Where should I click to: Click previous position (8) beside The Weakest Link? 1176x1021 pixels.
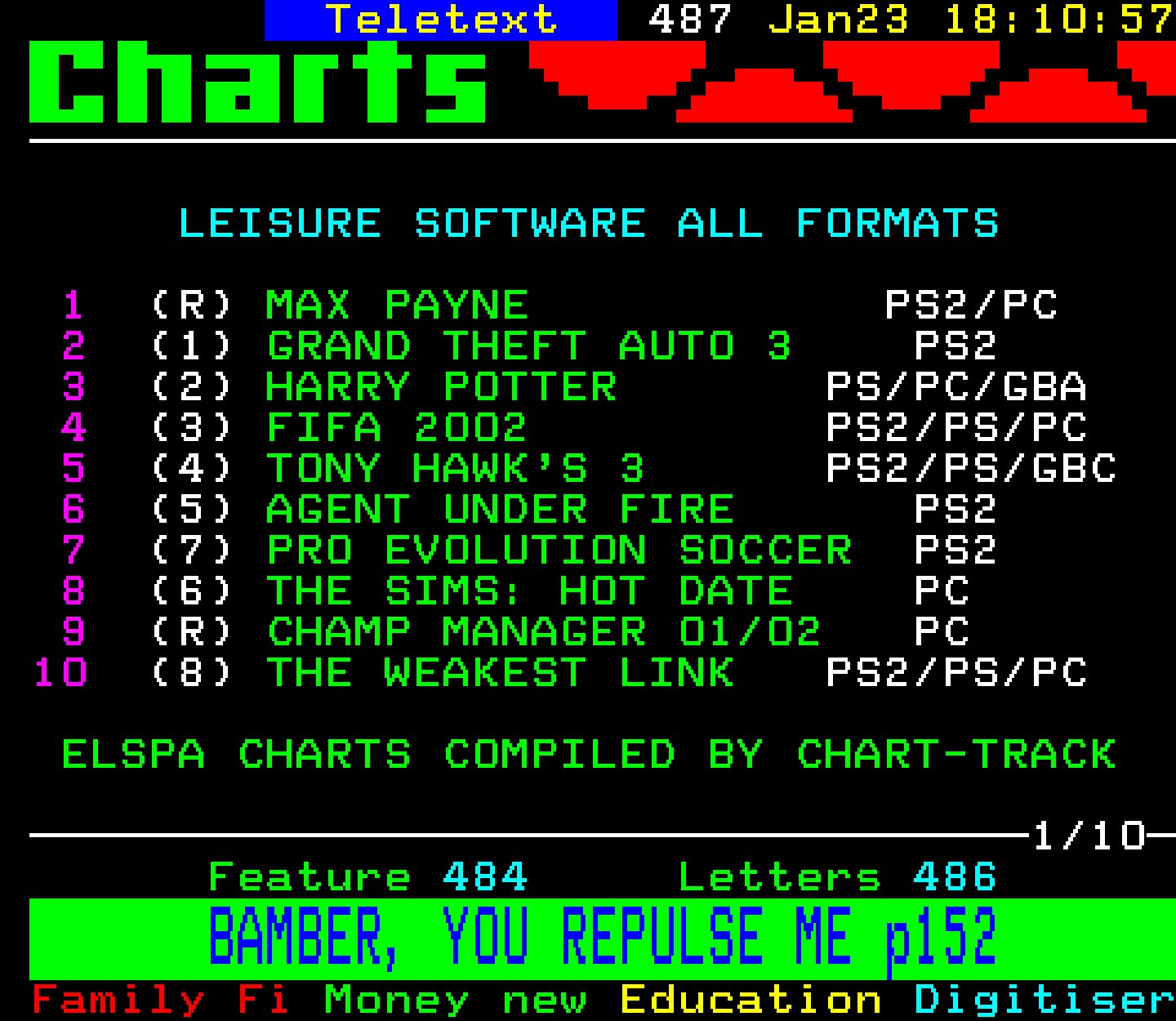(x=192, y=673)
